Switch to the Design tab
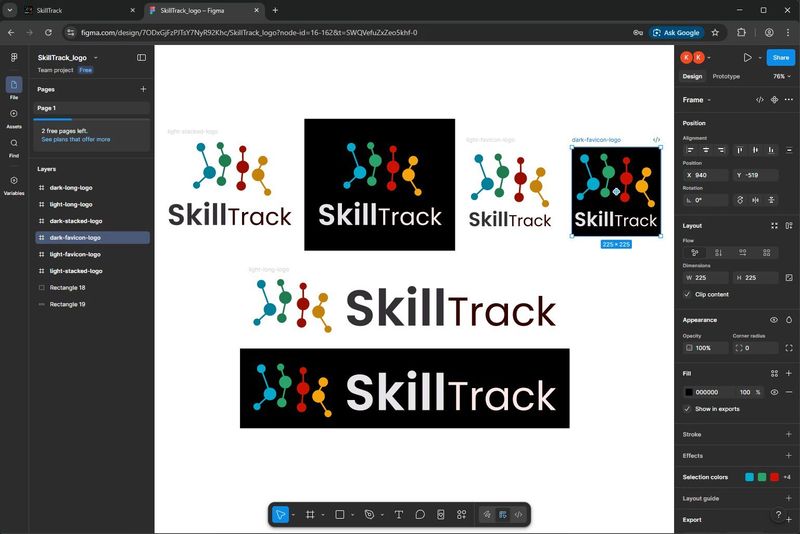 (692, 77)
